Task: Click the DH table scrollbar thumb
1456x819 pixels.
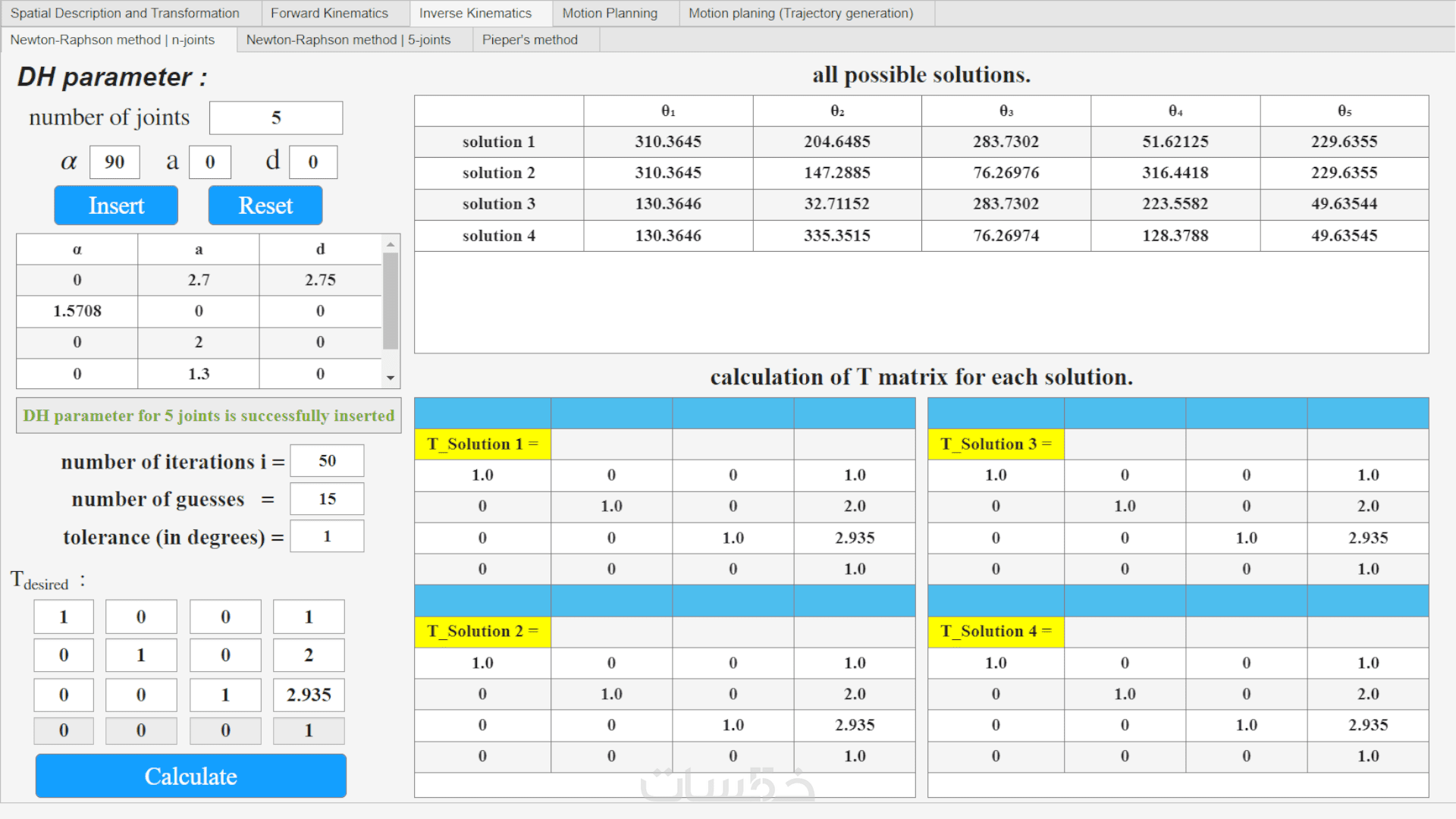Action: pos(391,300)
